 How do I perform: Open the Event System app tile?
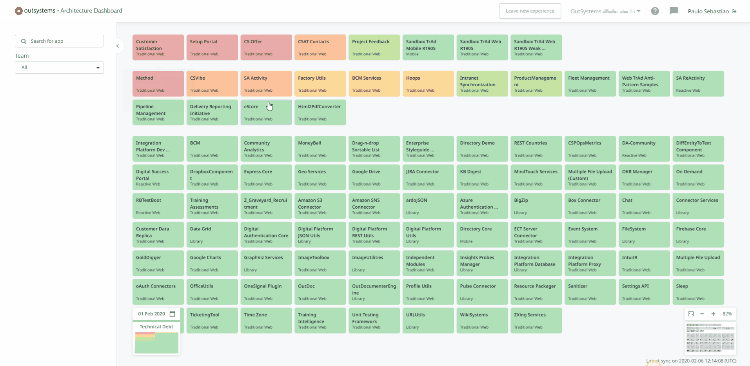(590, 235)
